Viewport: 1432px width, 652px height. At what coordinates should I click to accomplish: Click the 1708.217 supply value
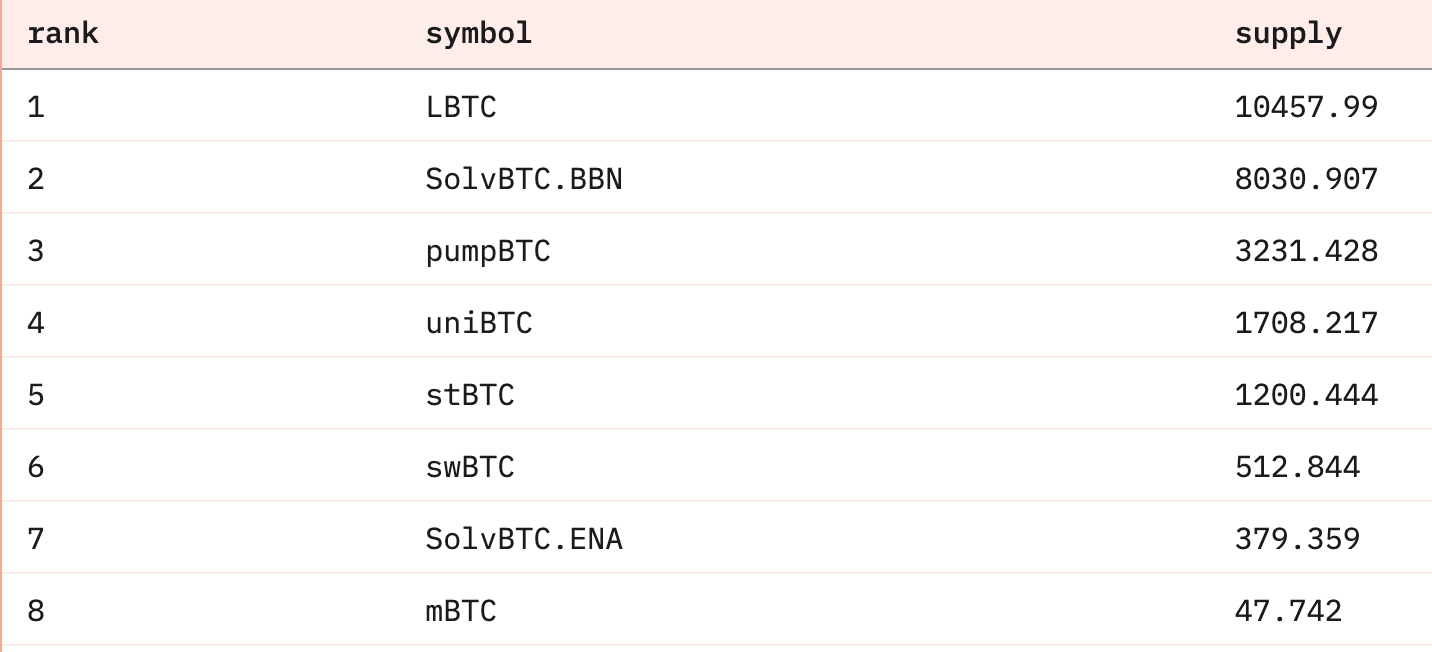point(1306,323)
